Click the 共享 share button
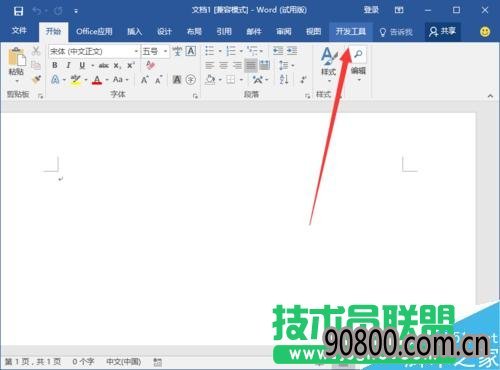This screenshot has width=500, height=370. pyautogui.click(x=443, y=32)
